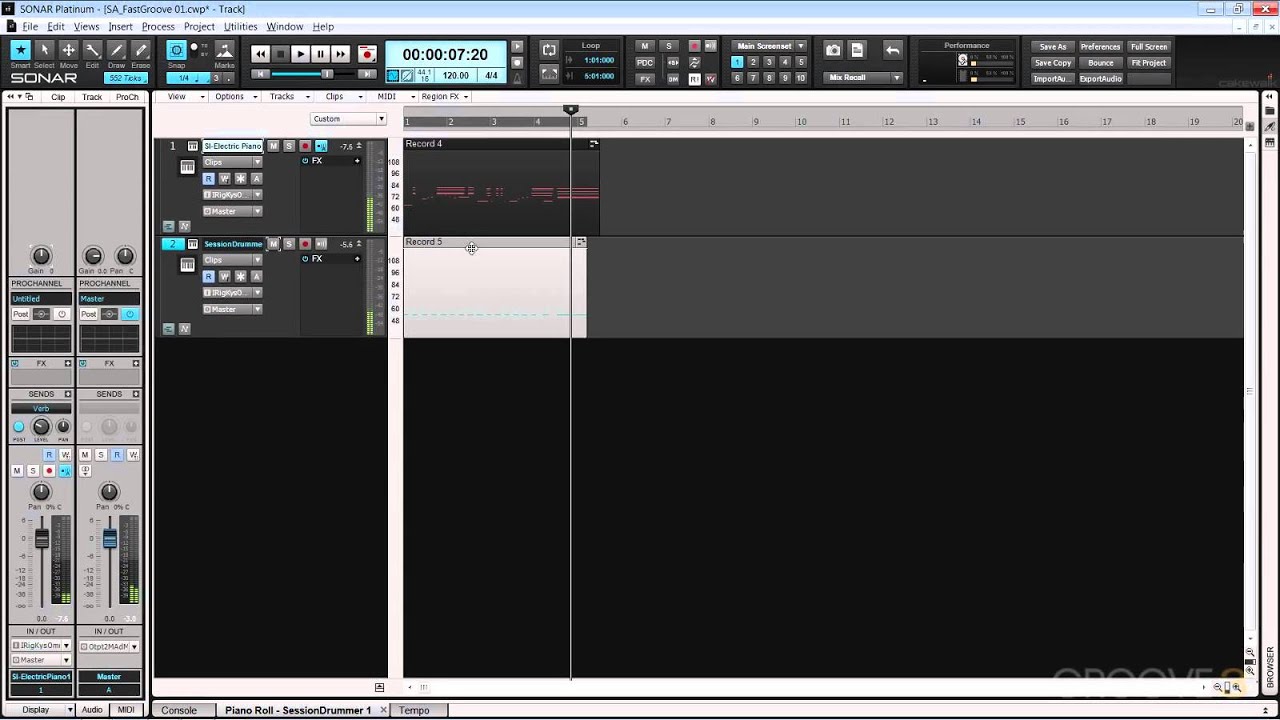Adjust Untitled strip volume fader
The image size is (1280, 720).
coord(42,539)
